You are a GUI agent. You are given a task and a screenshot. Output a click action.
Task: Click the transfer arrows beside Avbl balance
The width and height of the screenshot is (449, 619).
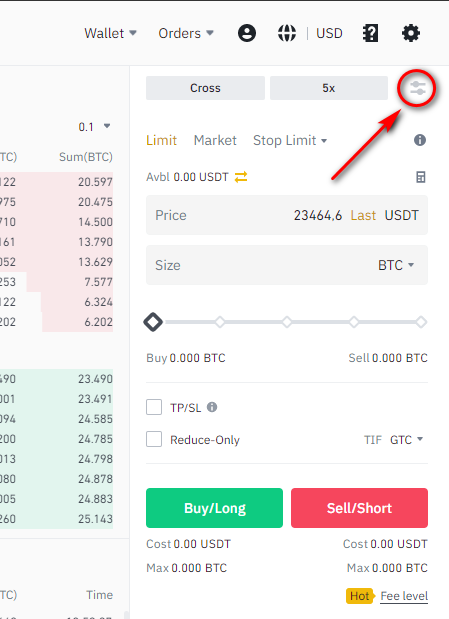(x=241, y=177)
